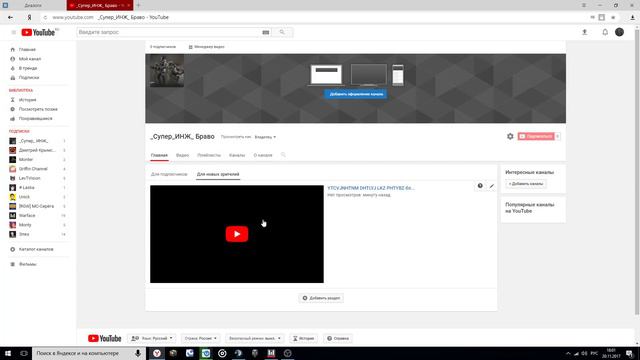This screenshot has width=640, height=360.
Task: Open the browser downloads arrow icon
Action: pyautogui.click(x=632, y=18)
